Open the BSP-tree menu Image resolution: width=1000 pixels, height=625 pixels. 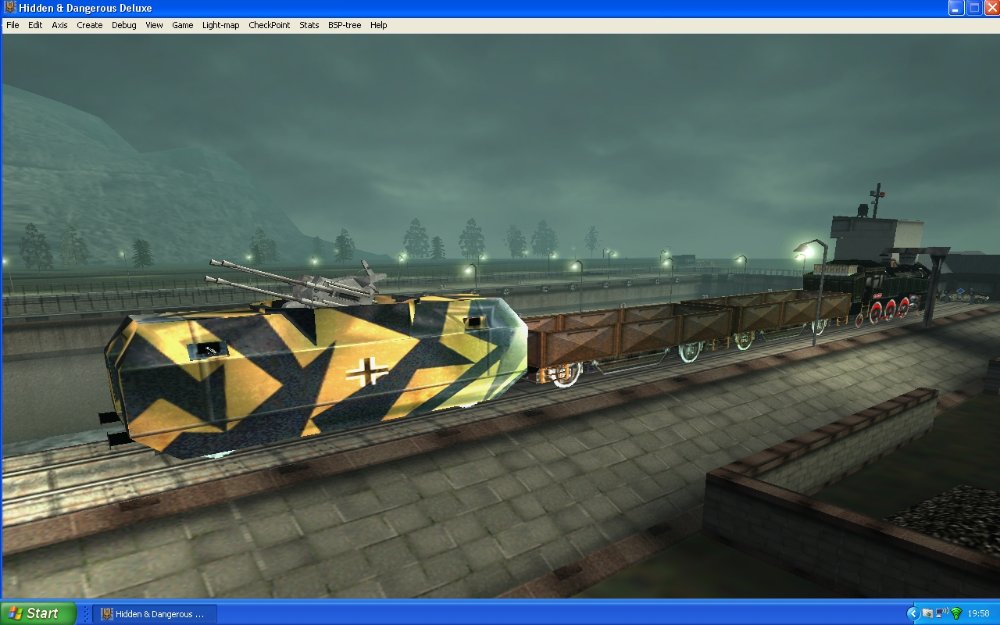pos(344,25)
